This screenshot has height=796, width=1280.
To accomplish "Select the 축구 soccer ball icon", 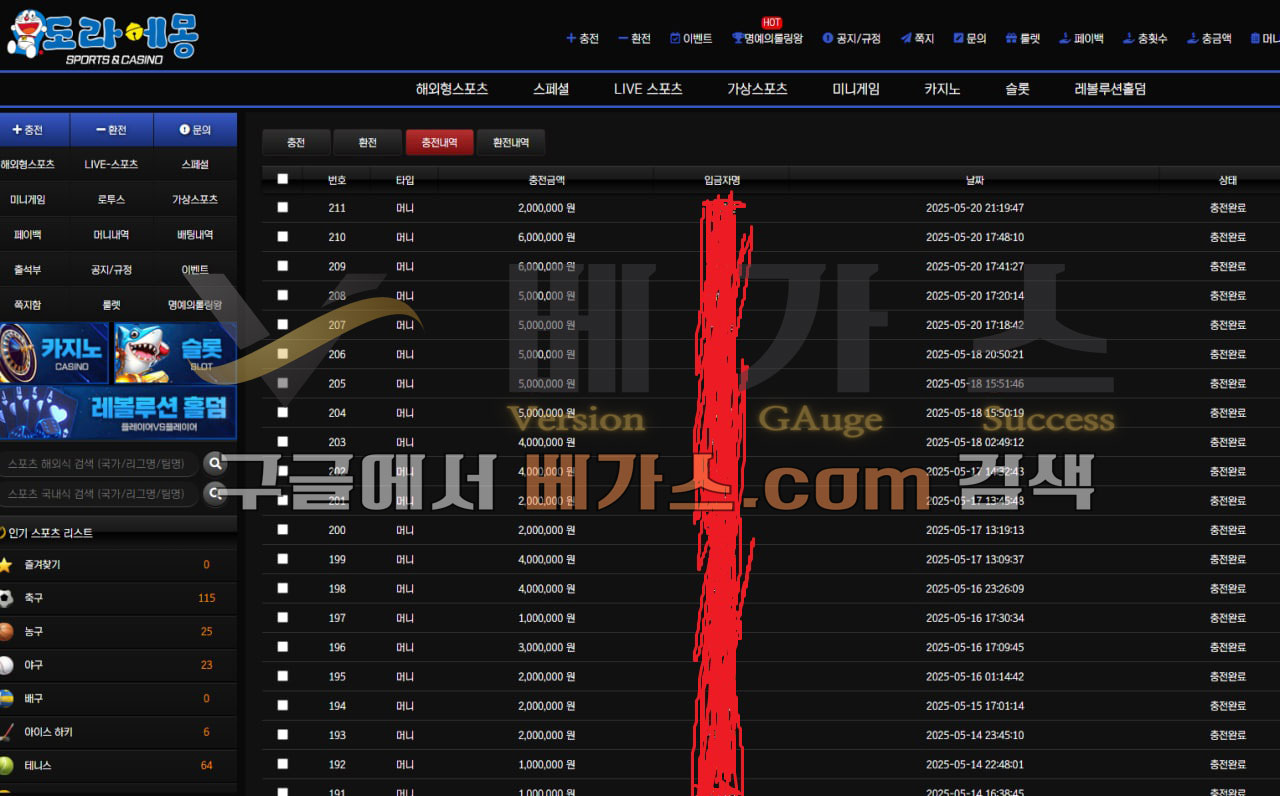I will [6, 598].
